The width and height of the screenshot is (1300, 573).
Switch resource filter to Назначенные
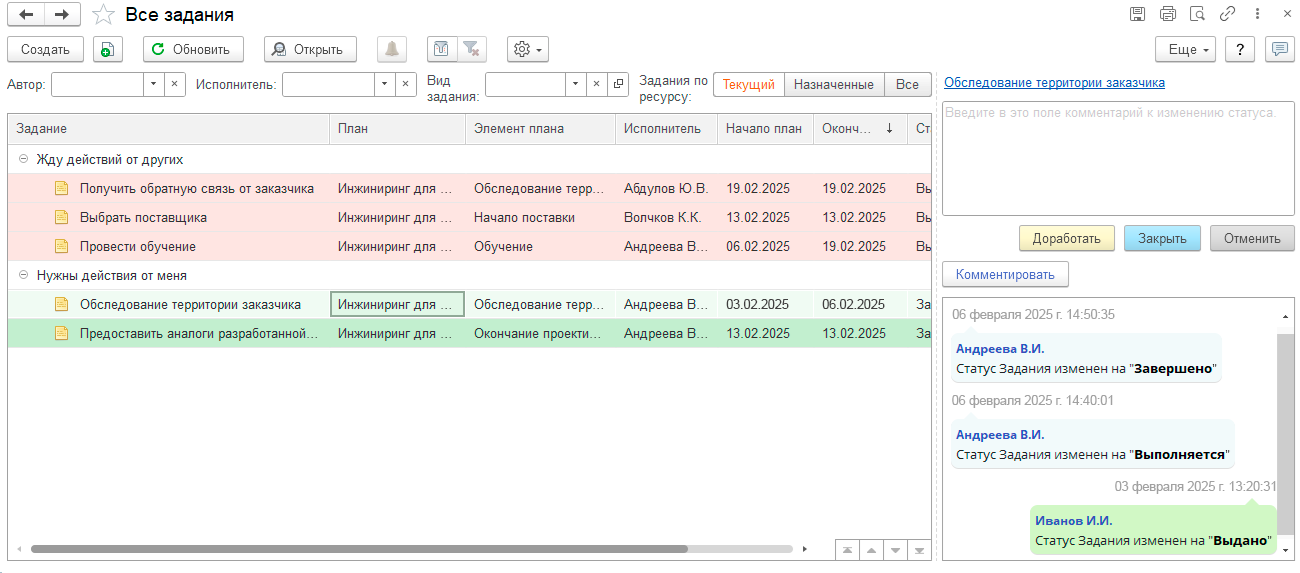834,85
